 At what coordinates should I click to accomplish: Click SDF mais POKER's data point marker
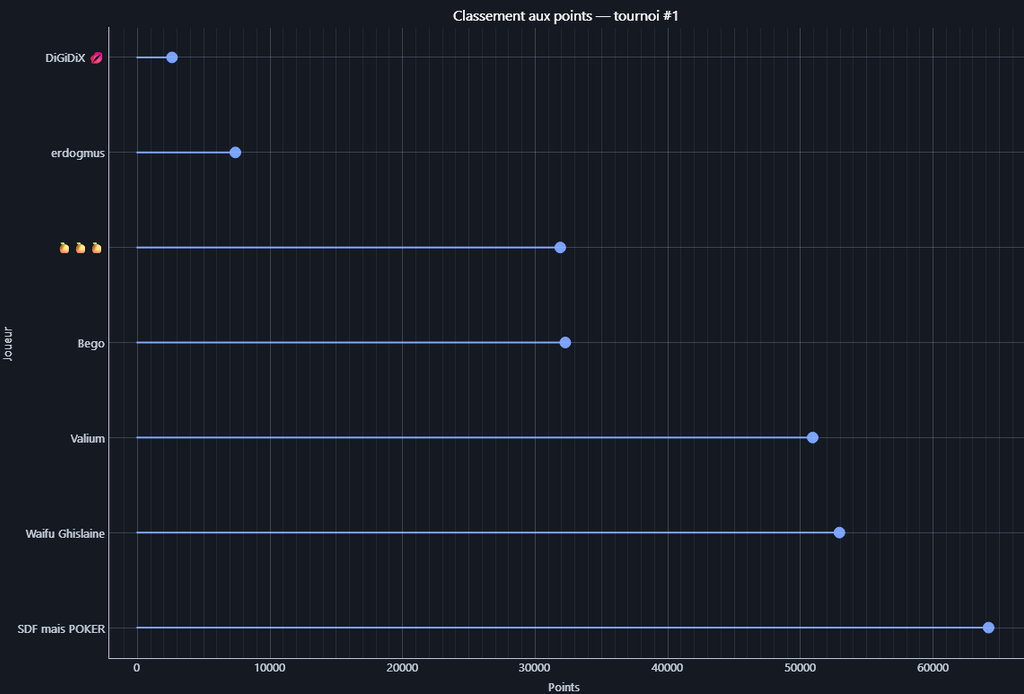(988, 628)
